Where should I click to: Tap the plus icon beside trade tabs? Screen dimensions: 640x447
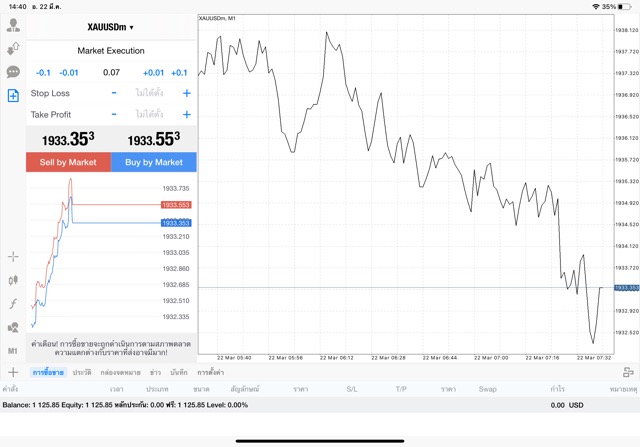coord(13,372)
